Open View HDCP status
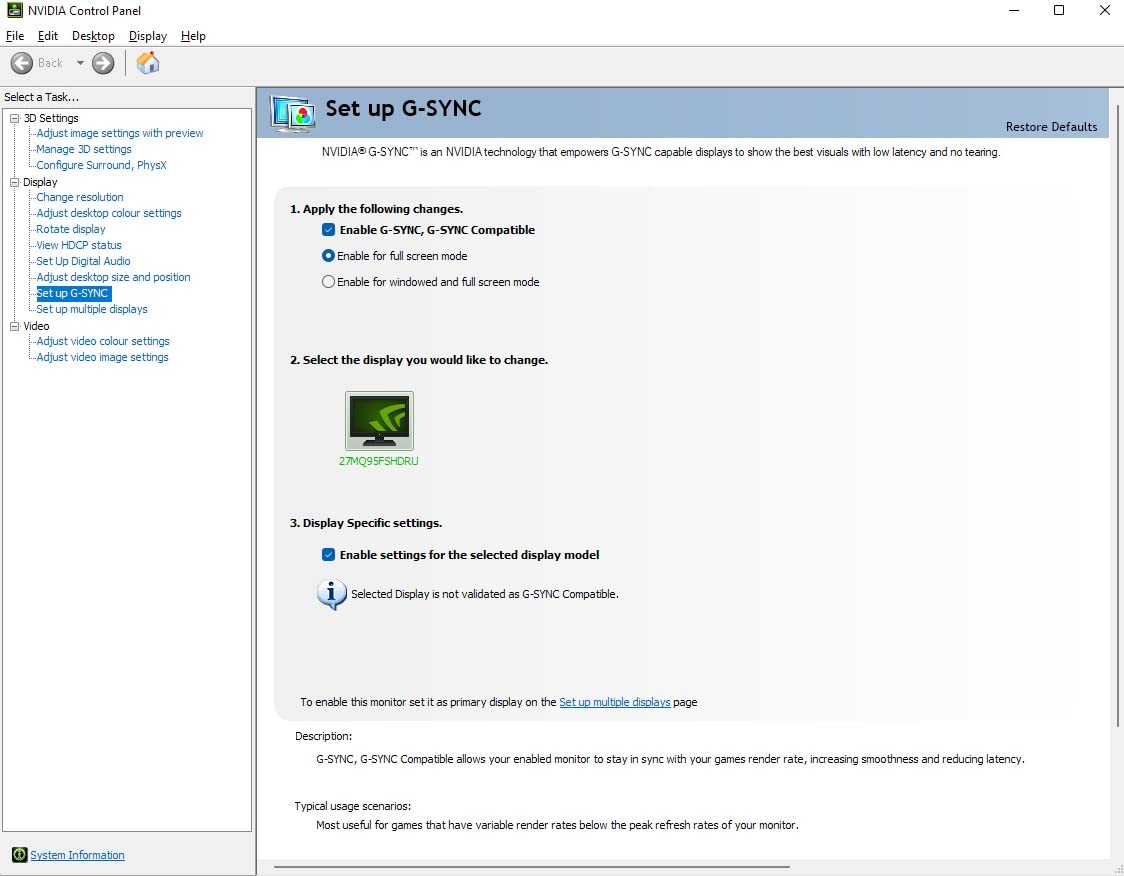 [x=79, y=245]
